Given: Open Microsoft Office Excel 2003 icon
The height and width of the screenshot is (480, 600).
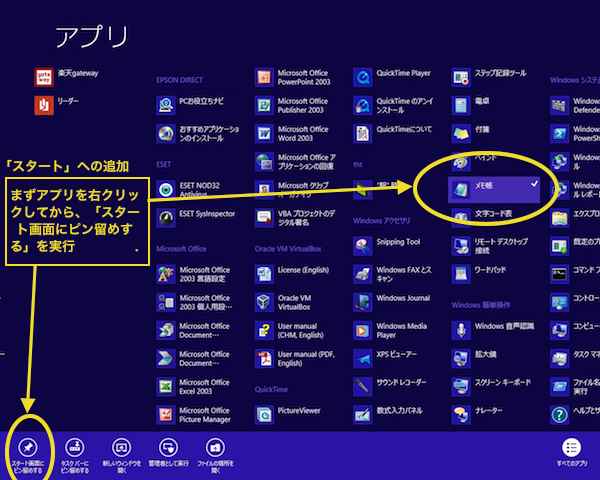Looking at the screenshot, I should (x=166, y=387).
